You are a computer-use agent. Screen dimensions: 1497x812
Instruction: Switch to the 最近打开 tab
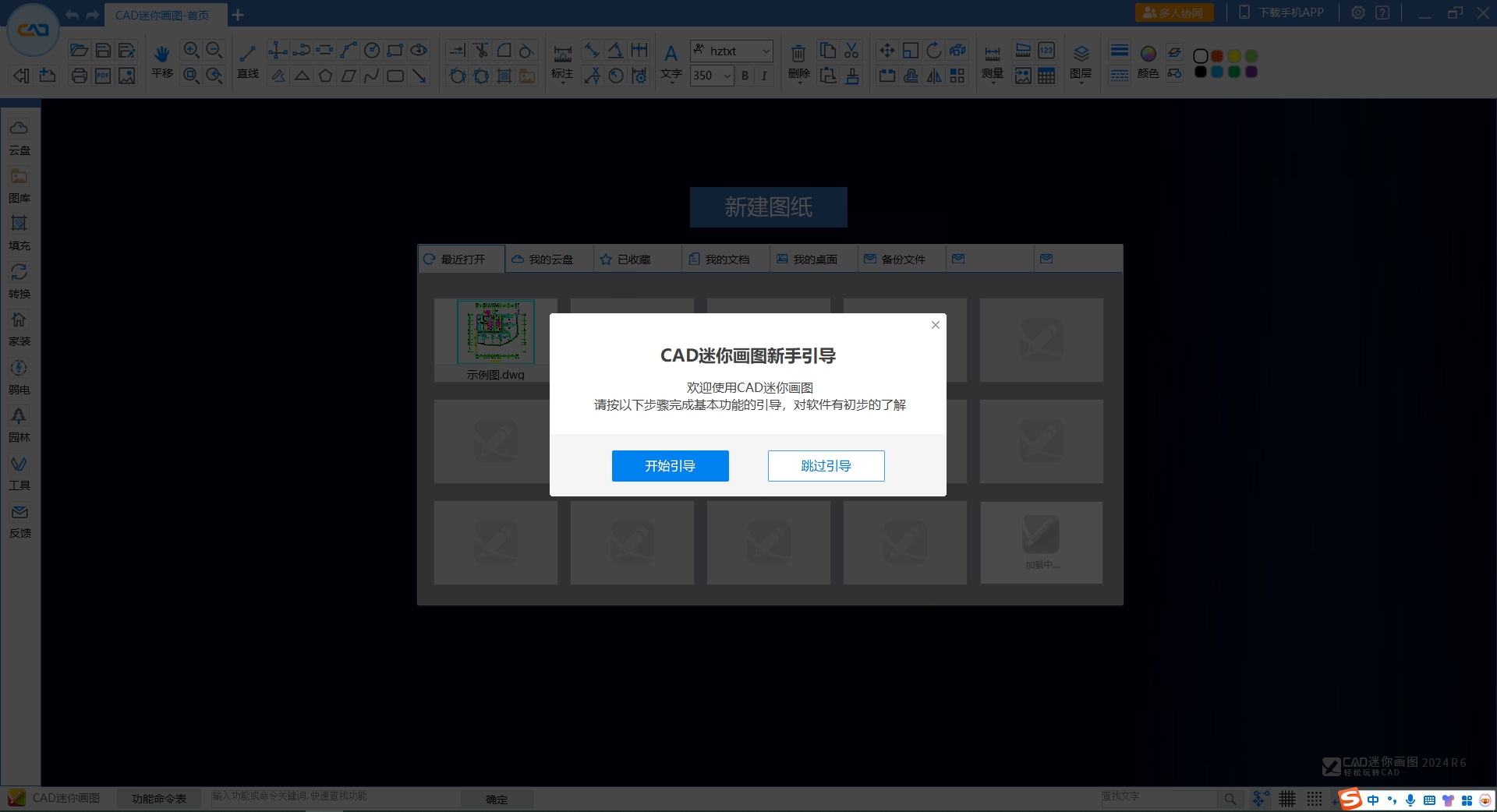(462, 259)
